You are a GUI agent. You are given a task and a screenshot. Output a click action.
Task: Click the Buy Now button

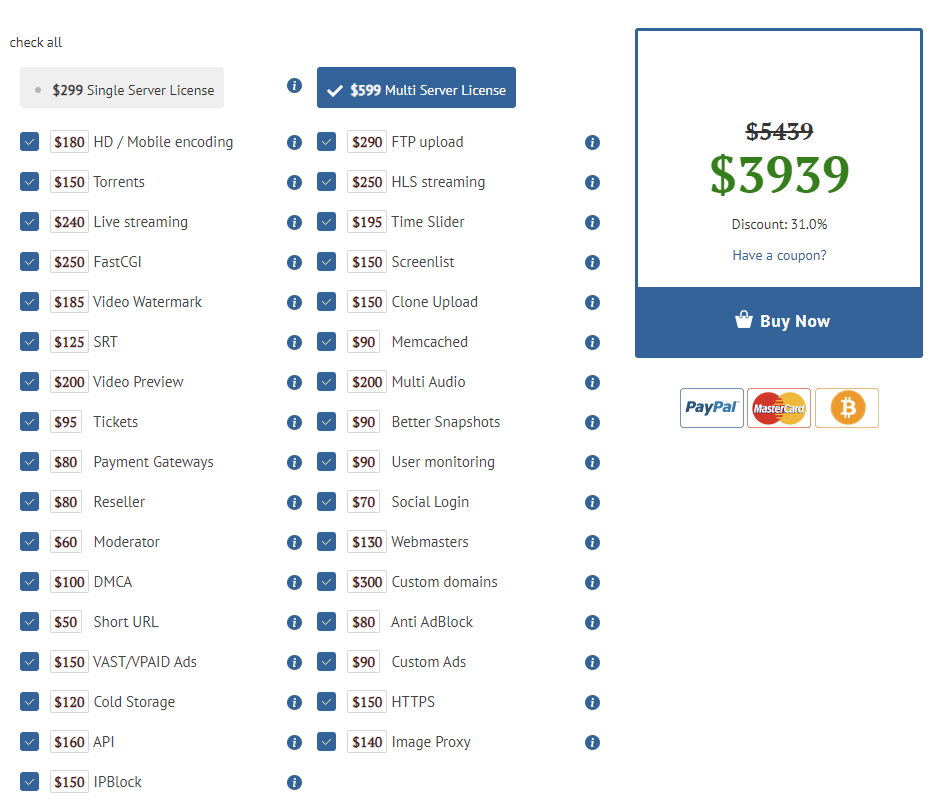click(x=779, y=321)
